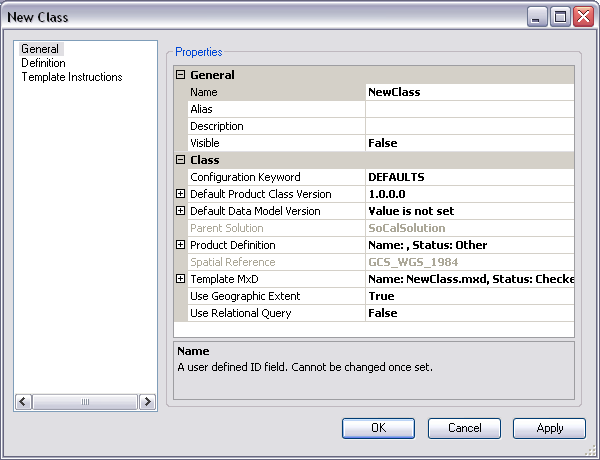This screenshot has height=460, width=600.
Task: Toggle the Use Geographic Extent value True
Action: (x=469, y=296)
